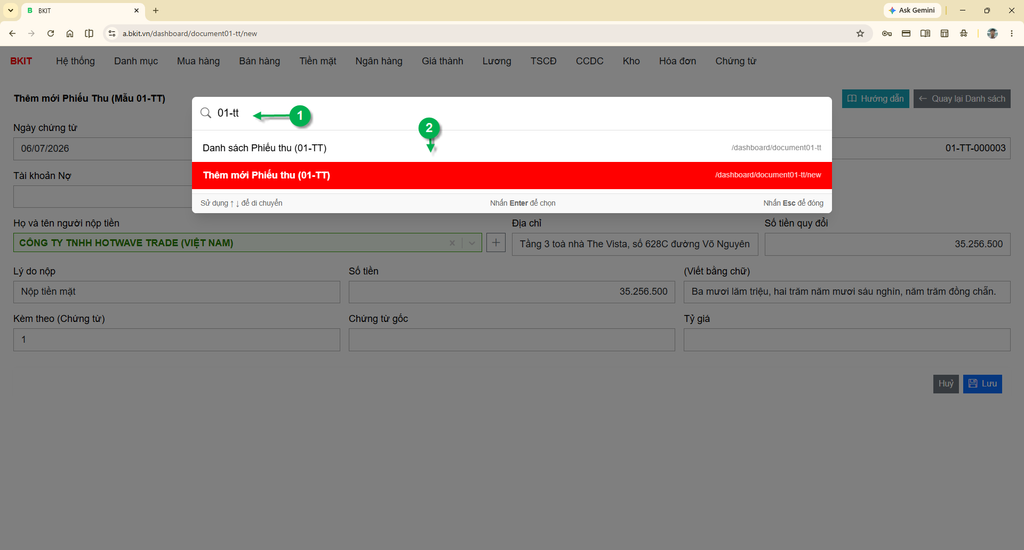Viewport: 1024px width, 550px height.
Task: Click the split-screen tab icon beside home
Action: pos(89,33)
